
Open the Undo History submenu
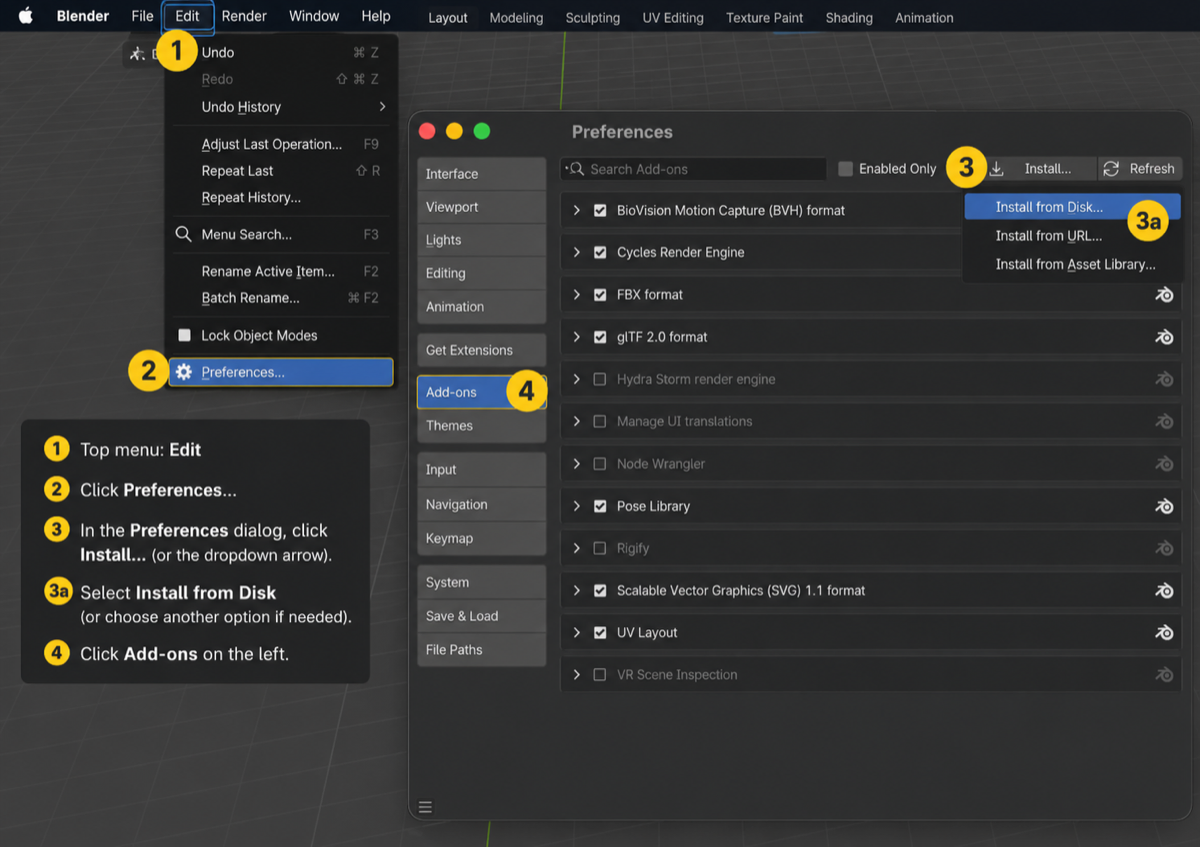point(281,107)
